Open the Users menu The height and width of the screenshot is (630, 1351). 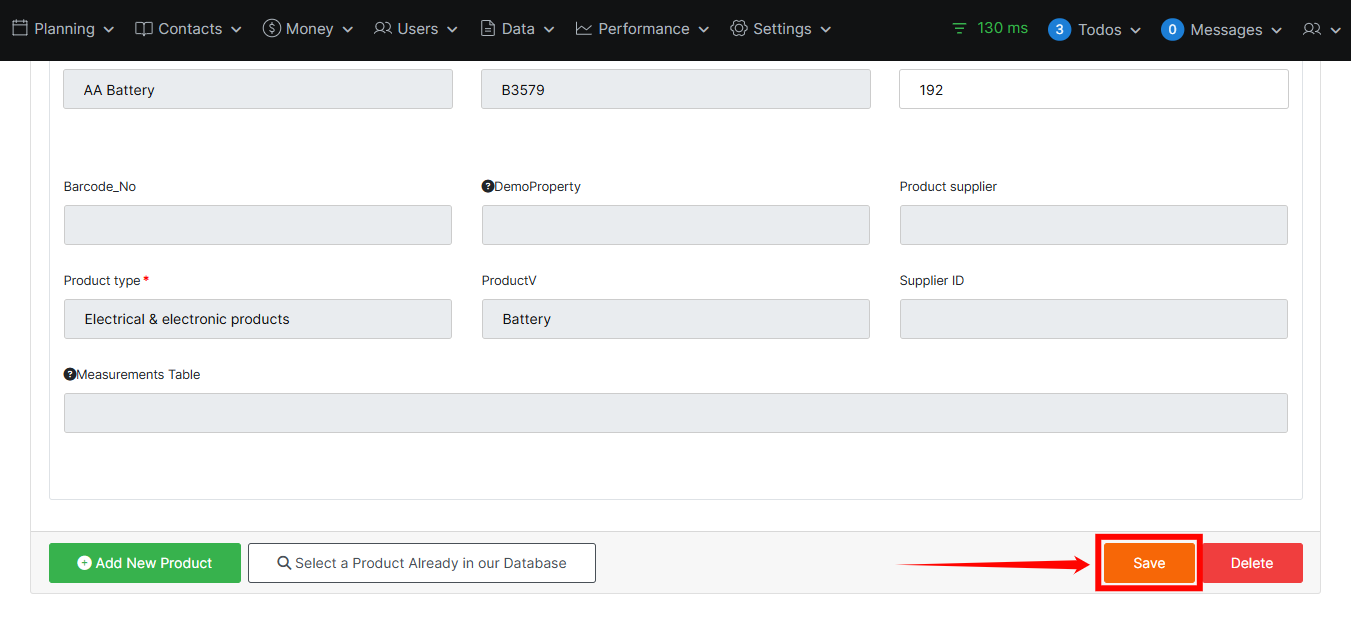point(416,29)
